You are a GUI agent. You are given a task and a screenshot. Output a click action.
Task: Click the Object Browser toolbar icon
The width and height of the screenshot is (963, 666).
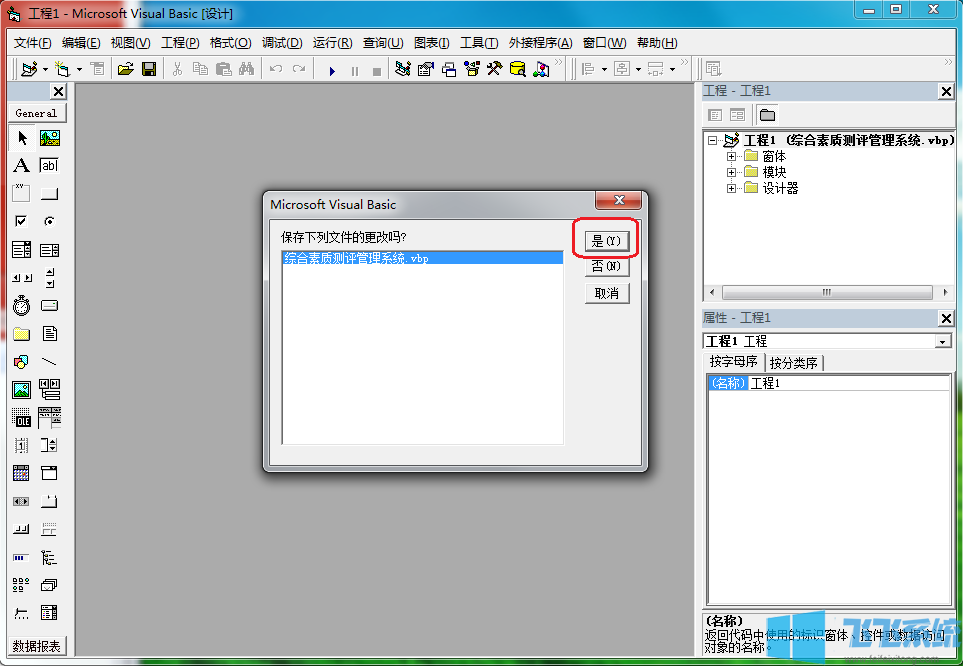coord(470,69)
